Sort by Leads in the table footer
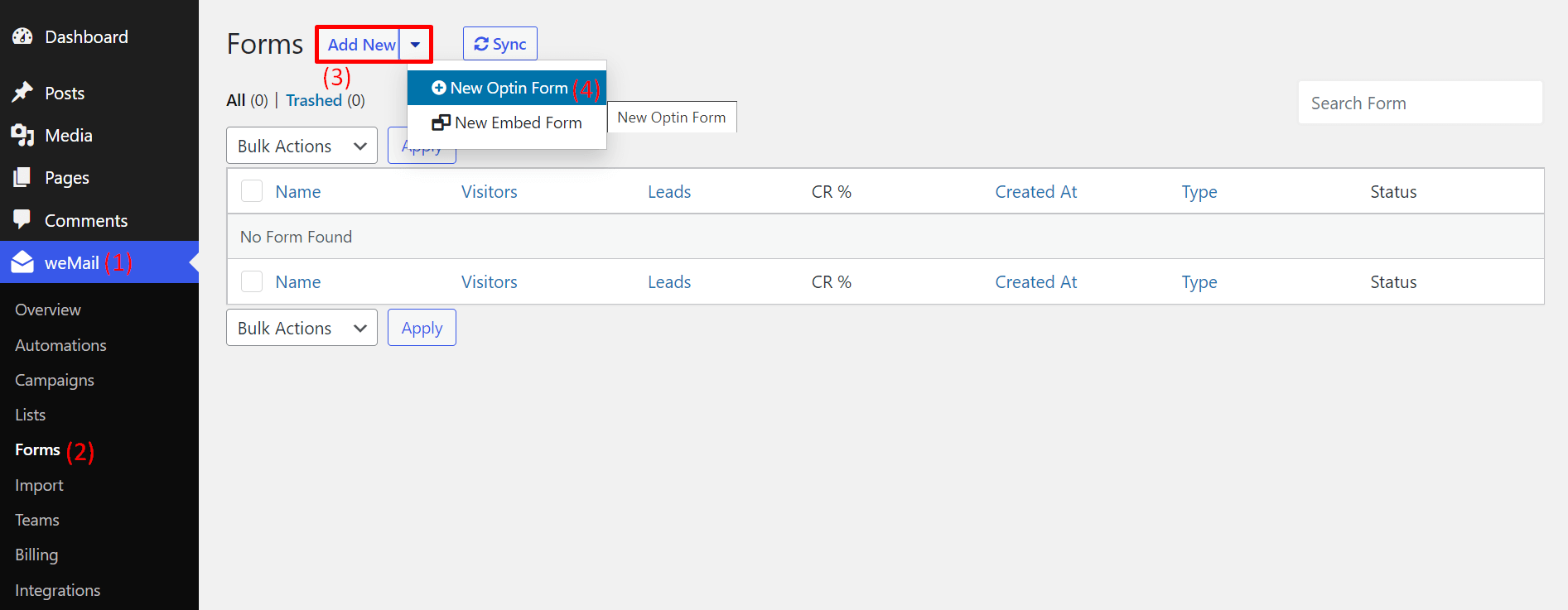The height and width of the screenshot is (610, 1568). point(669,281)
